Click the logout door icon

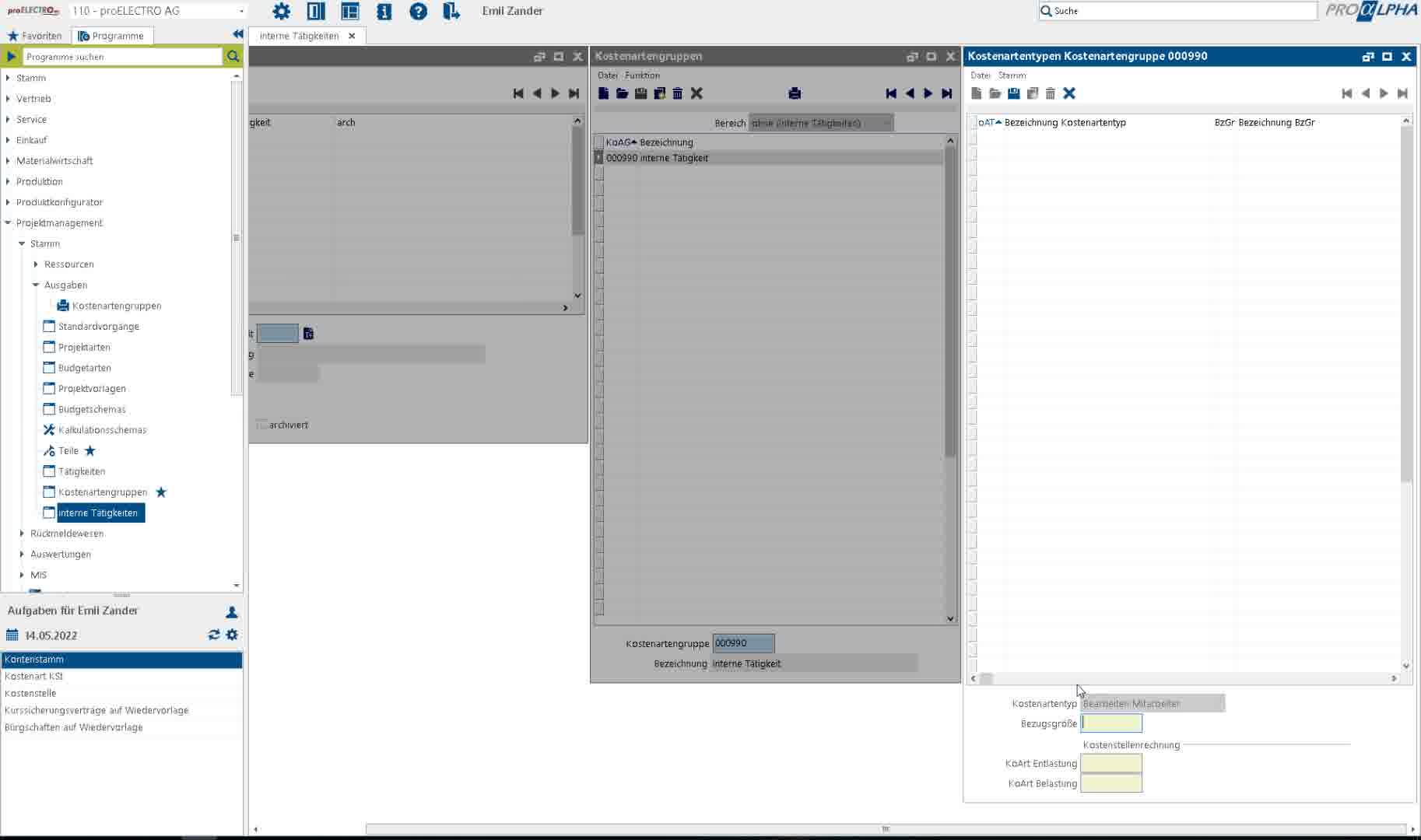(451, 11)
